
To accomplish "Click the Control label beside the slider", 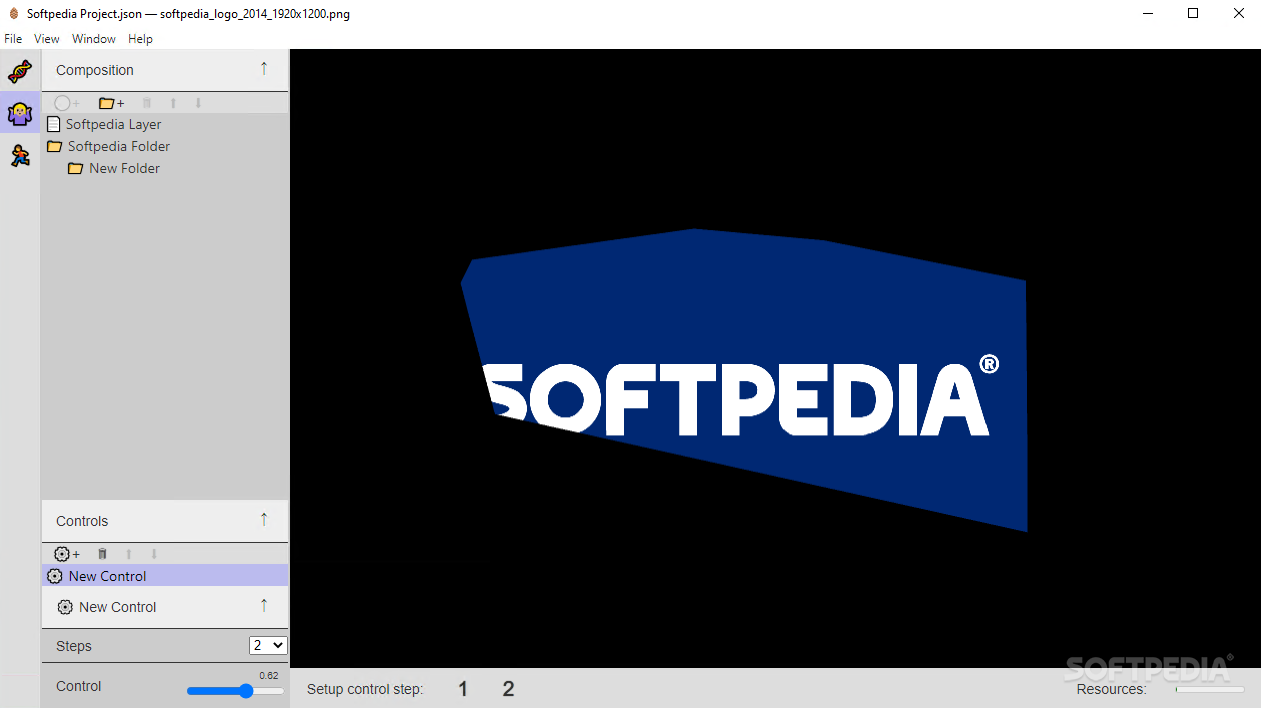I will click(x=79, y=686).
